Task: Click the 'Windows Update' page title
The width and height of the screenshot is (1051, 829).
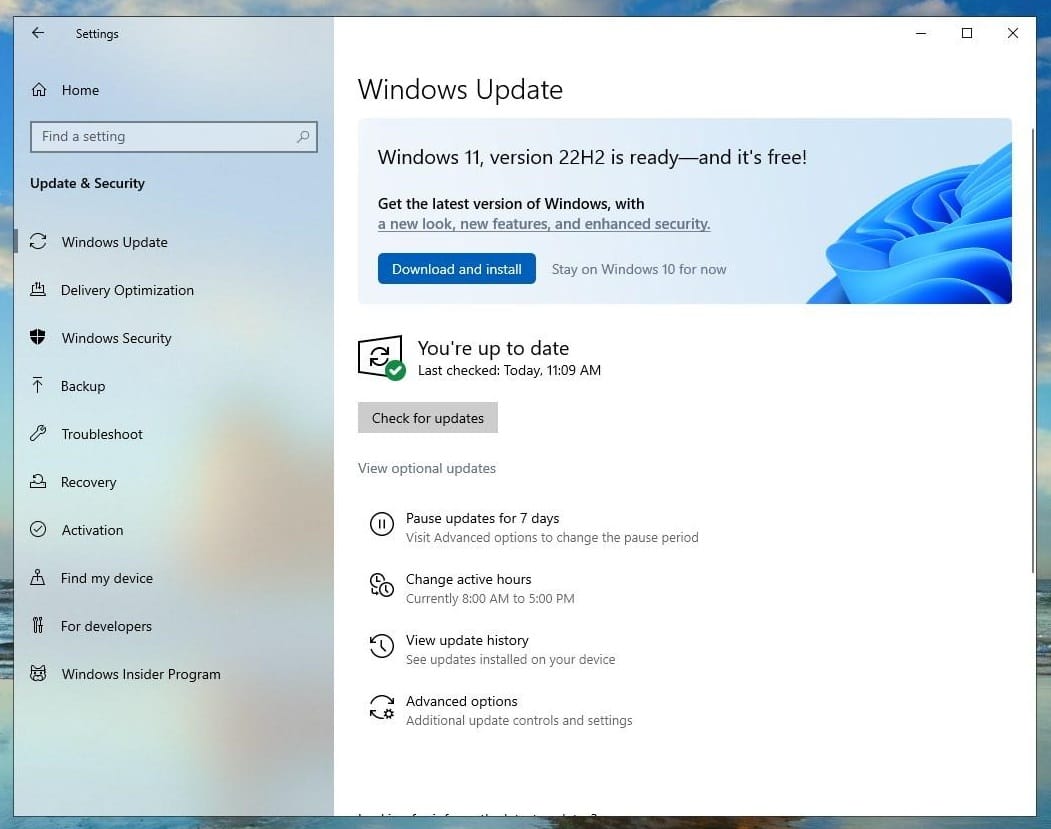Action: pyautogui.click(x=460, y=90)
